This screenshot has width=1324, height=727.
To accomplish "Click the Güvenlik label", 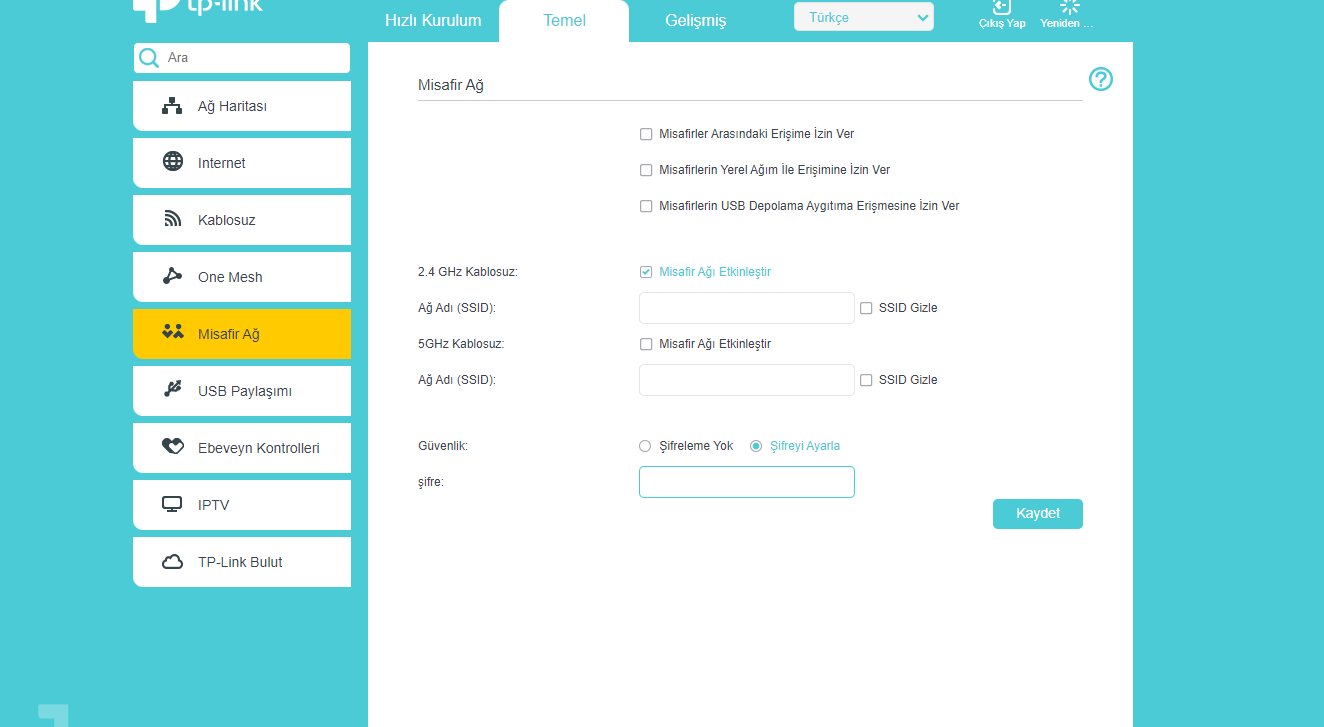I will tap(443, 446).
